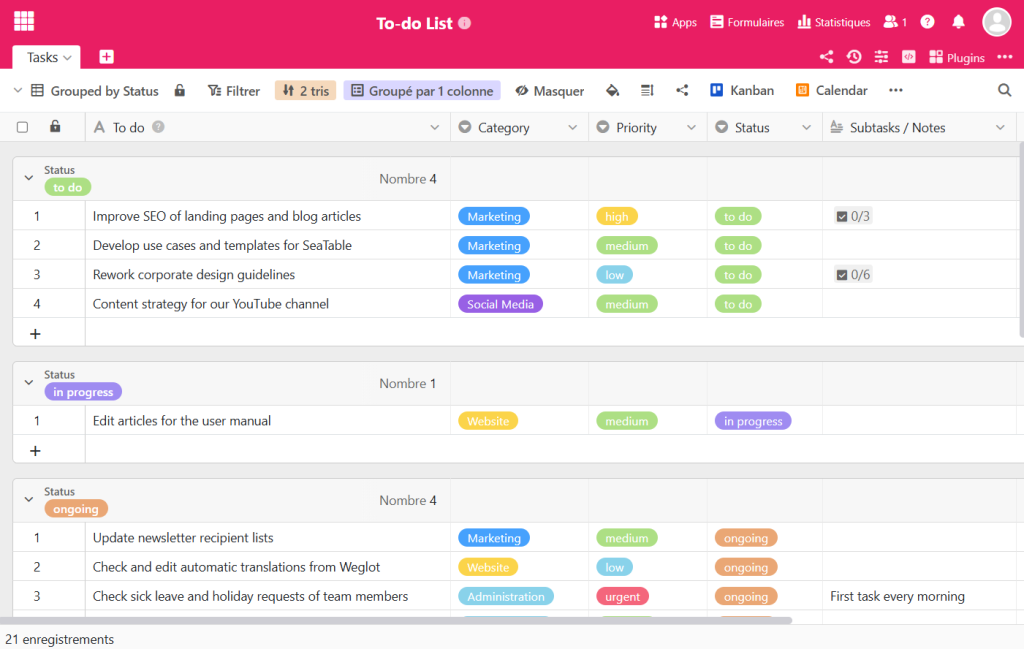Image resolution: width=1024 pixels, height=649 pixels.
Task: Open the search magnifier in the toolbar
Action: coord(1004,90)
